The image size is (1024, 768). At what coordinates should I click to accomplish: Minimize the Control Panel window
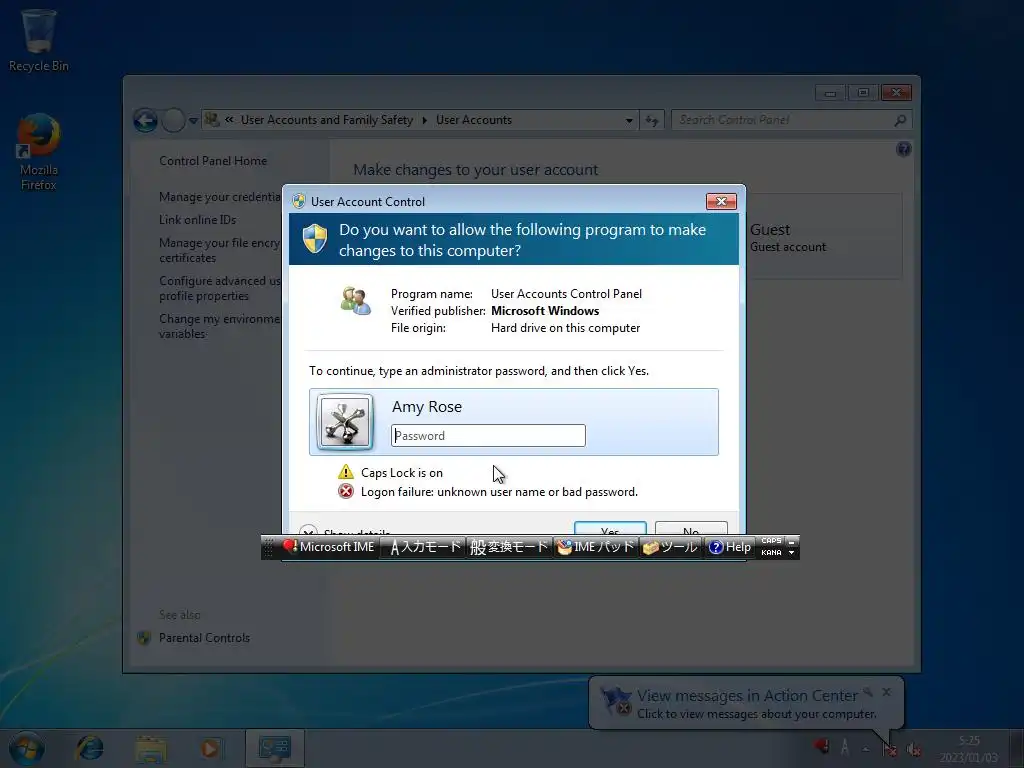tap(829, 93)
